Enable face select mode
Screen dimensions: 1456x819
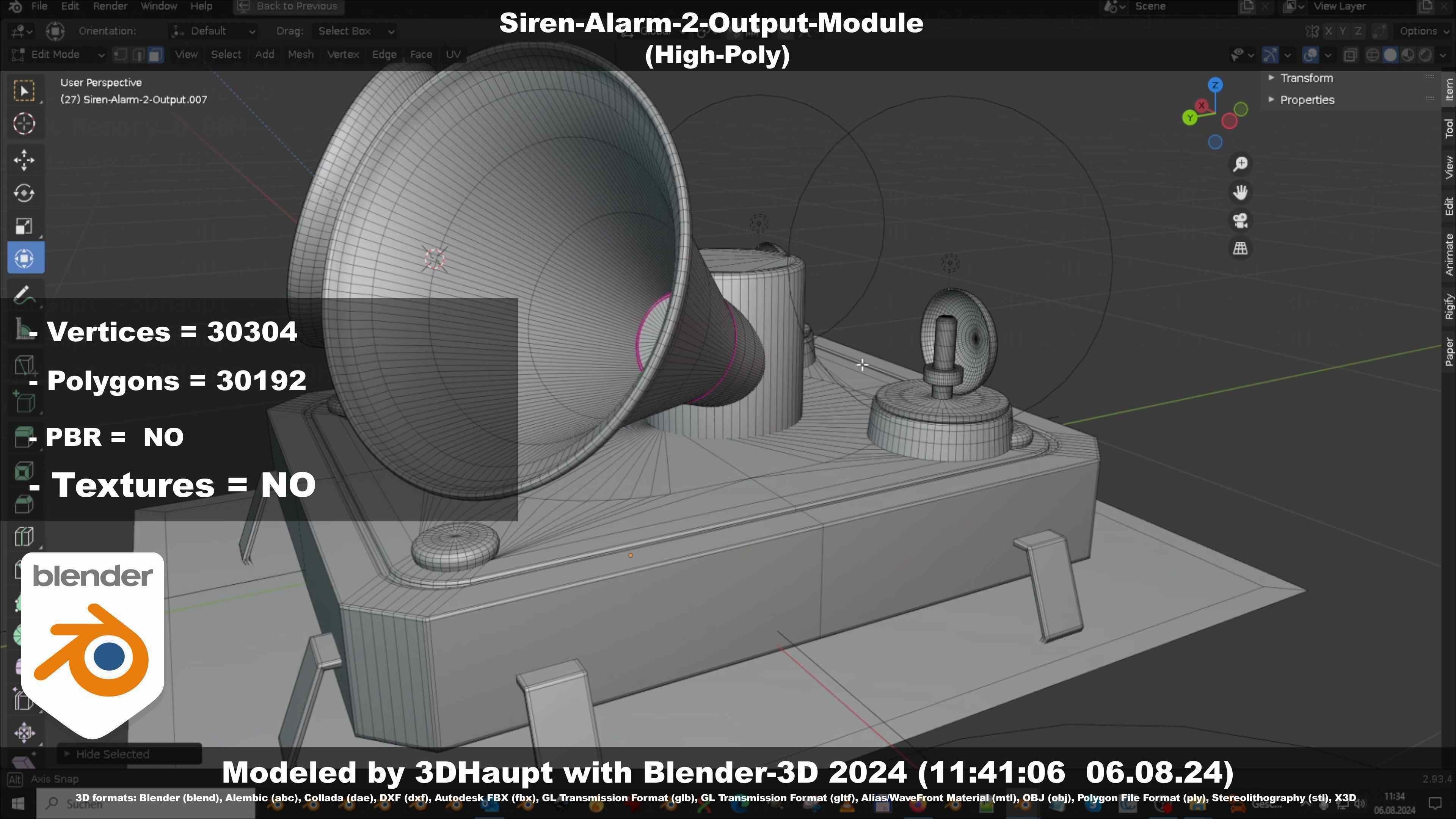point(155,54)
